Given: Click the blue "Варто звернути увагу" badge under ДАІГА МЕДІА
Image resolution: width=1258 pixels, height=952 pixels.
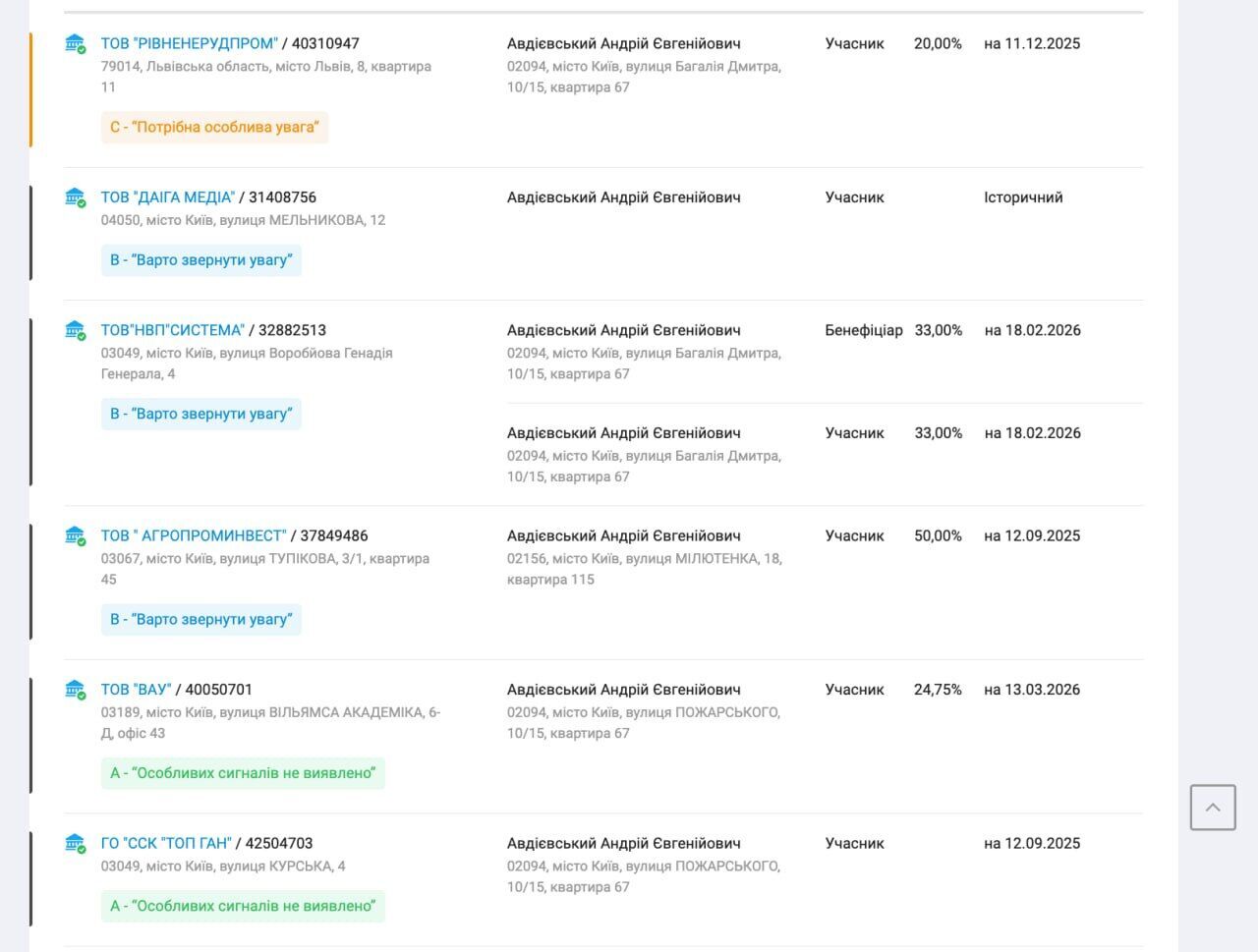Looking at the screenshot, I should tap(201, 260).
